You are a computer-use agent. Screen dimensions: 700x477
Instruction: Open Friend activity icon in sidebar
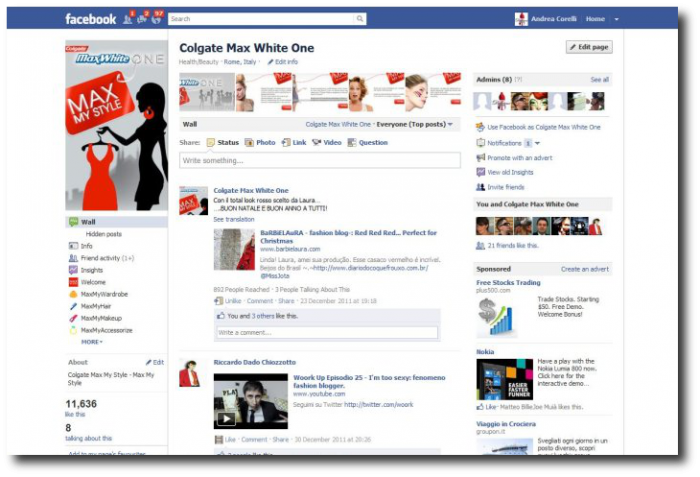coord(73,258)
